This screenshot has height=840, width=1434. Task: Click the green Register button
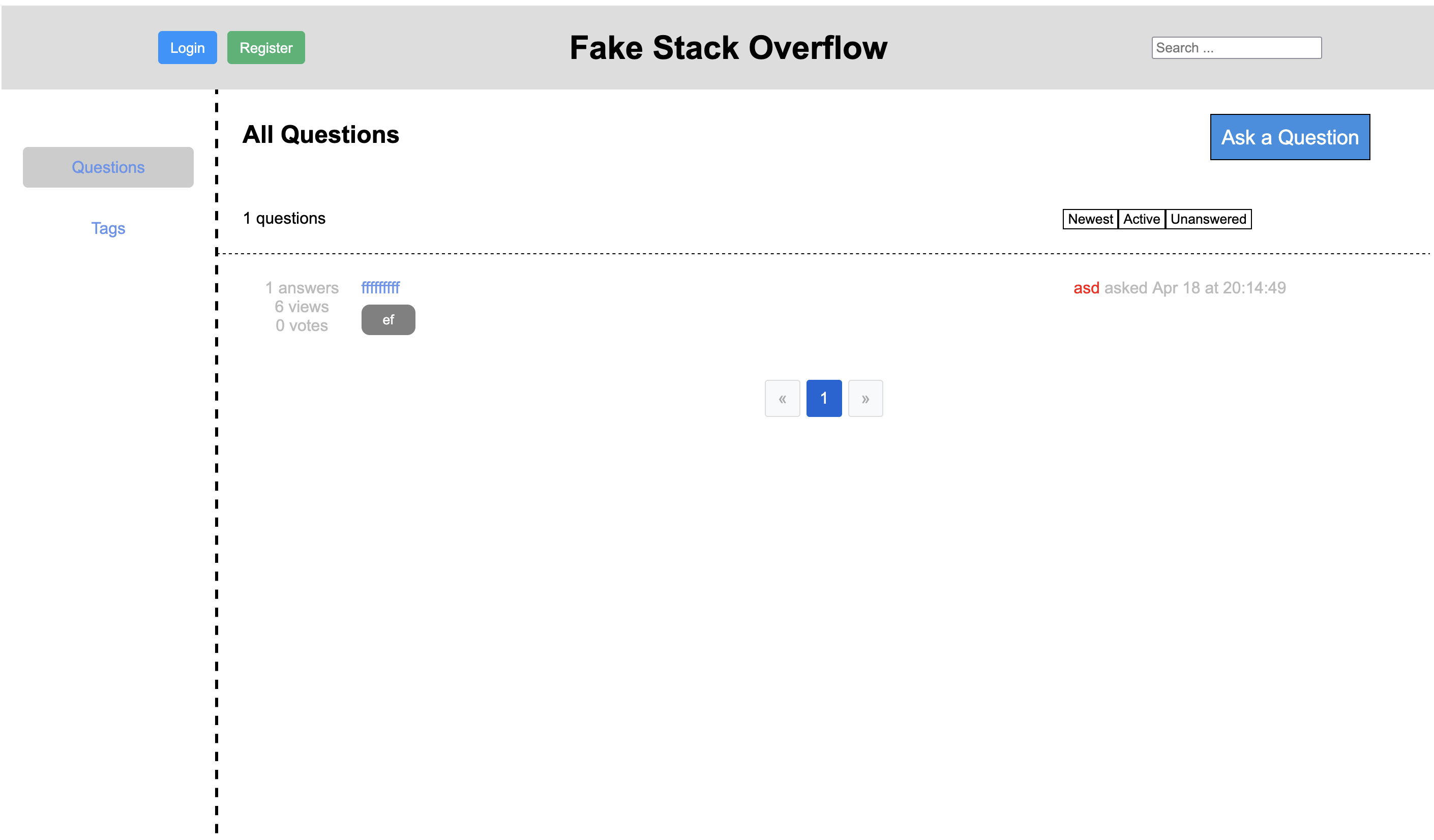(x=266, y=48)
